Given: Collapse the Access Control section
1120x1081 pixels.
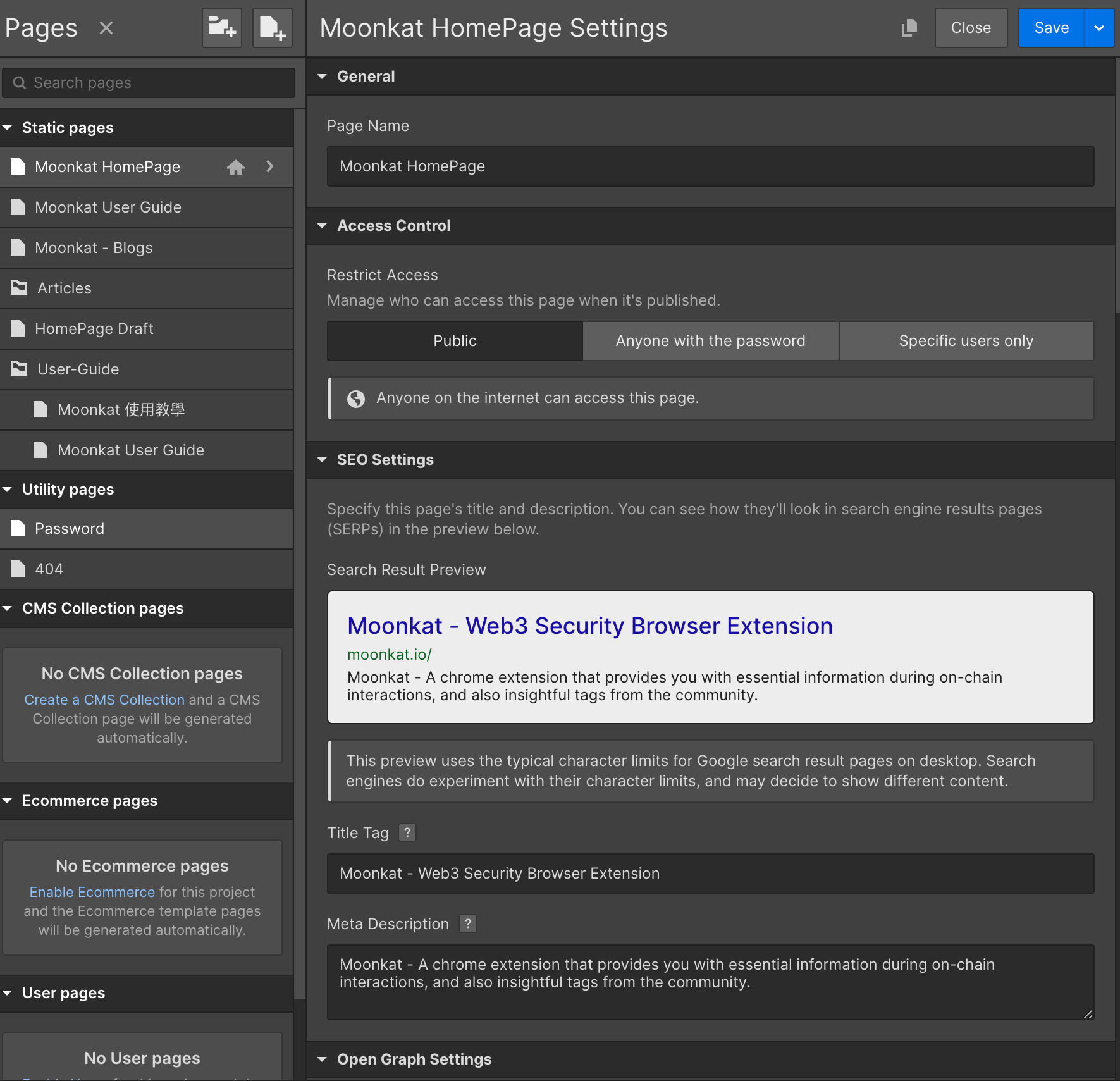Looking at the screenshot, I should (322, 226).
